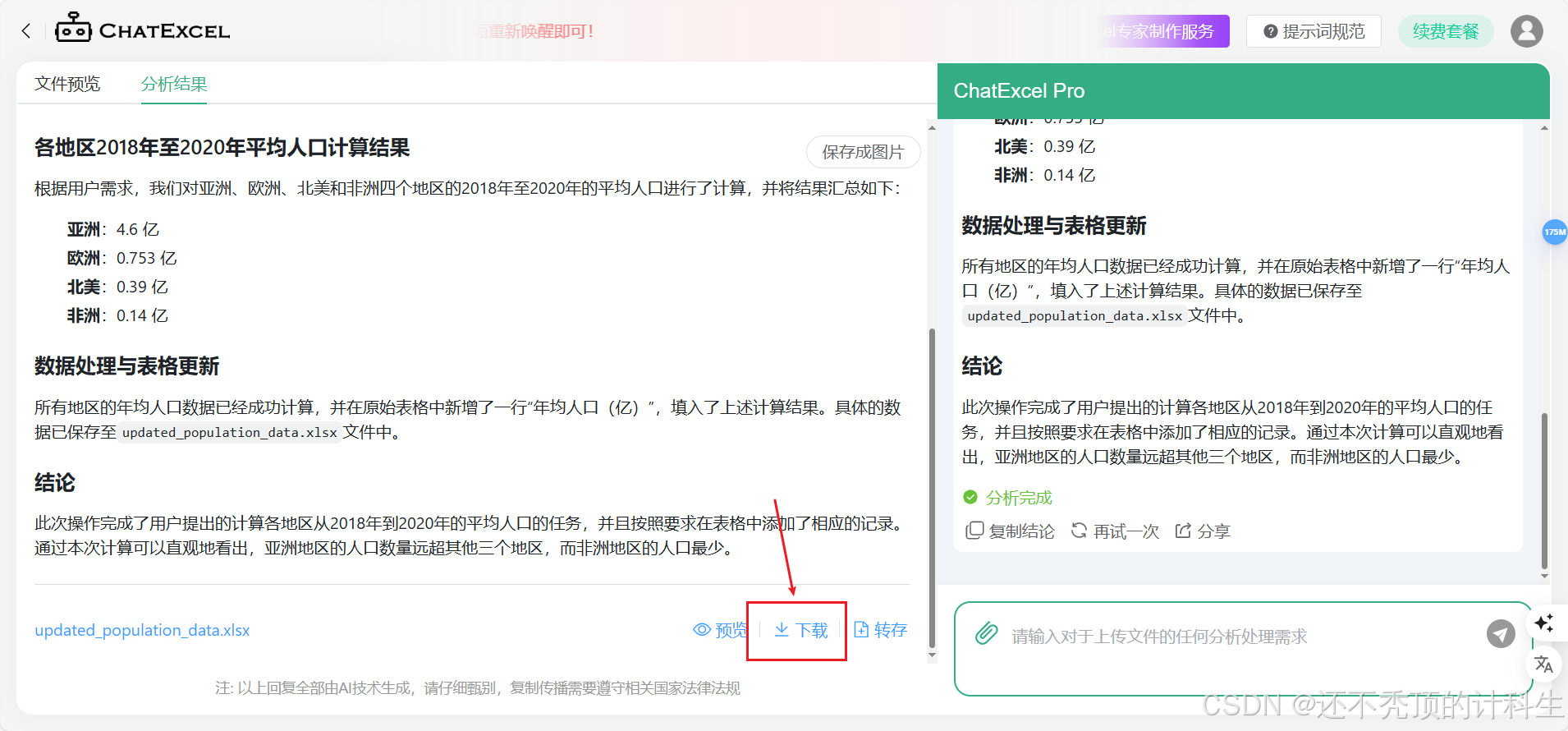Click the ChatExcel Pro header title

click(x=1019, y=90)
